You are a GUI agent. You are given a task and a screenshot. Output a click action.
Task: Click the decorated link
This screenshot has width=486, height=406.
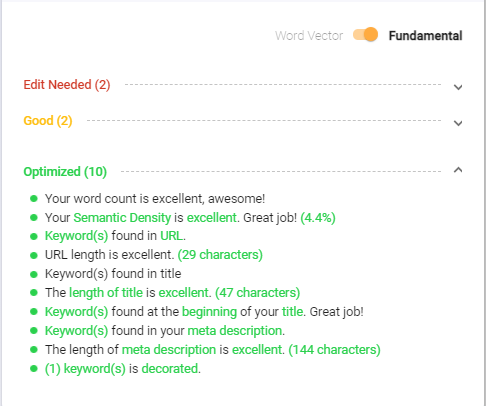pos(170,369)
